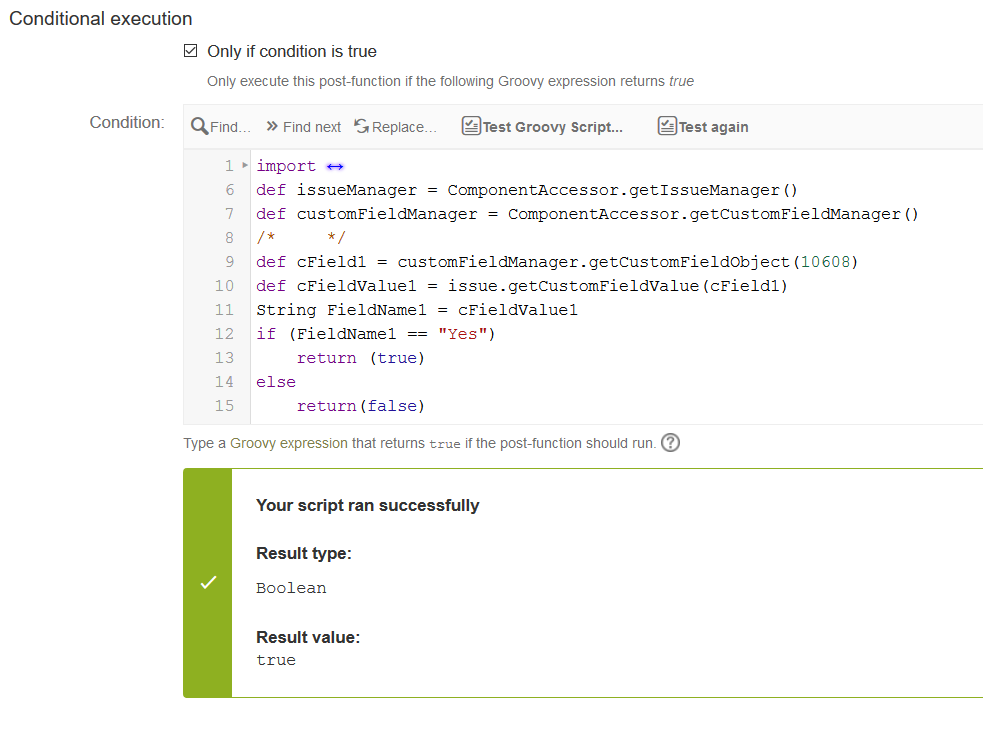983x734 pixels.
Task: Click the comment on line 8
Action: (x=300, y=238)
